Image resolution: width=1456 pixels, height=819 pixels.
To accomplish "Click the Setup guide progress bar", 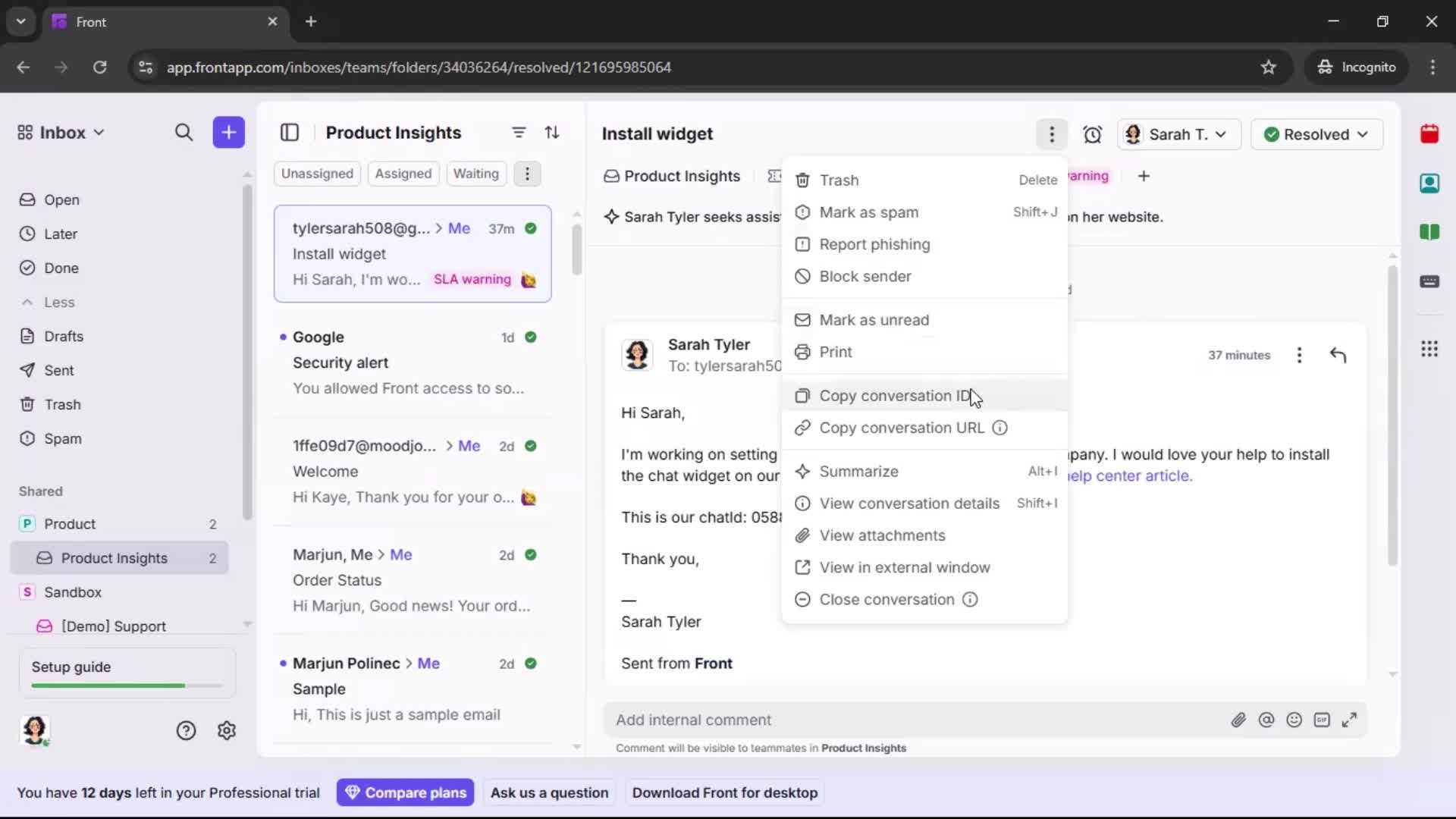I will click(124, 685).
